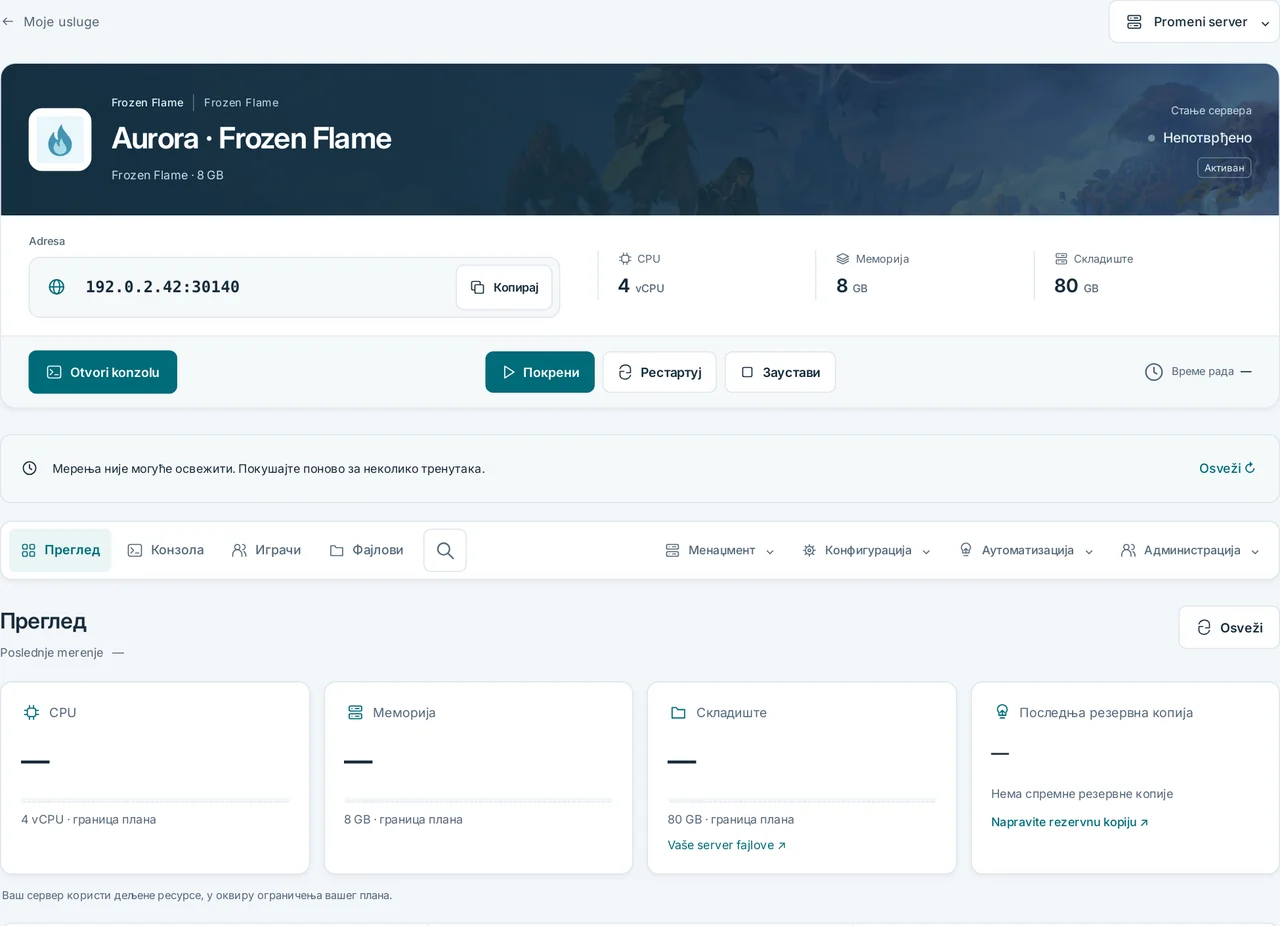Restart the server with Рестартуј
Screen dimensions: 1280x926
click(x=659, y=372)
